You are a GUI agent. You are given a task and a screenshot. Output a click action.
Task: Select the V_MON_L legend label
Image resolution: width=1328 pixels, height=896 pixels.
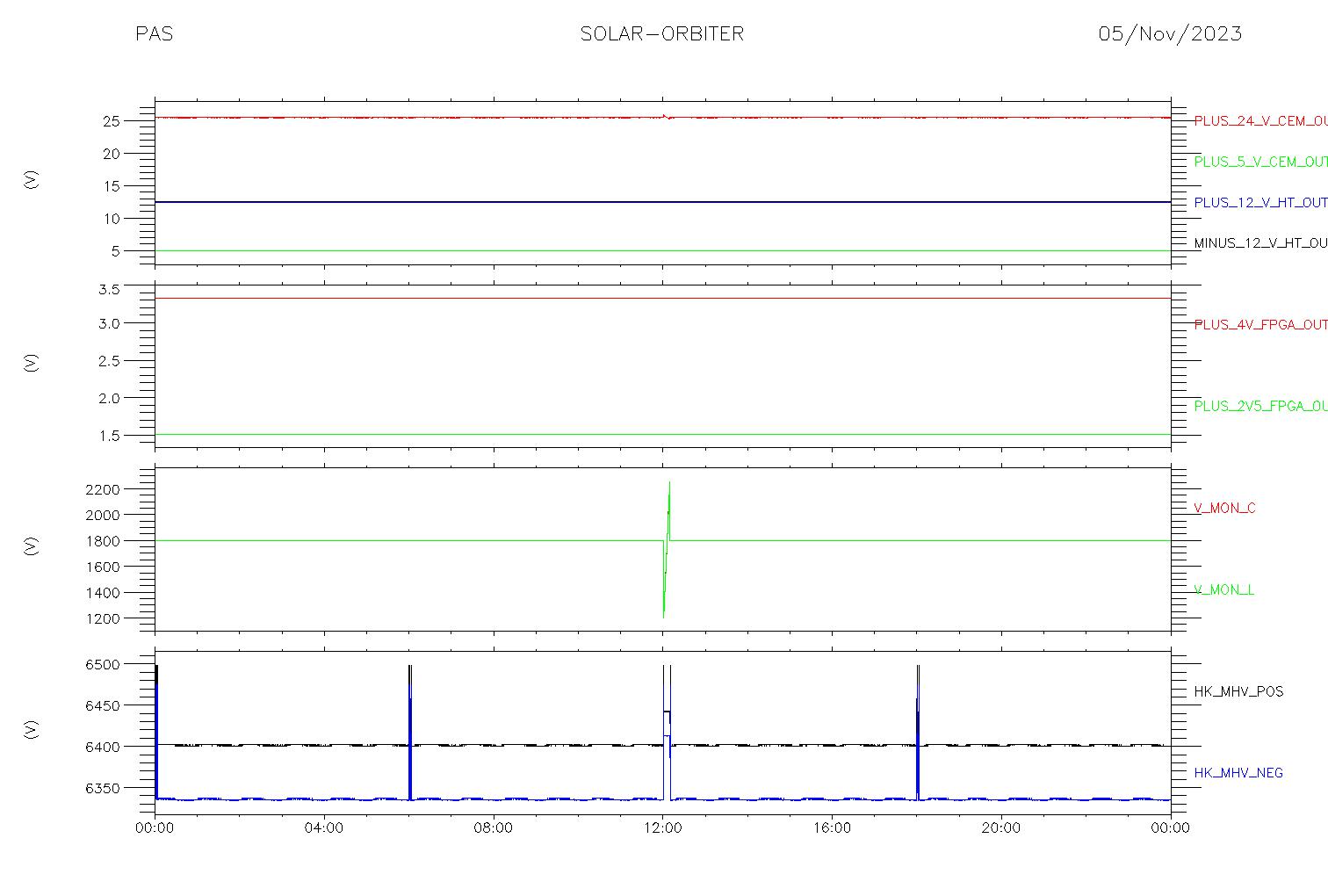(1223, 590)
